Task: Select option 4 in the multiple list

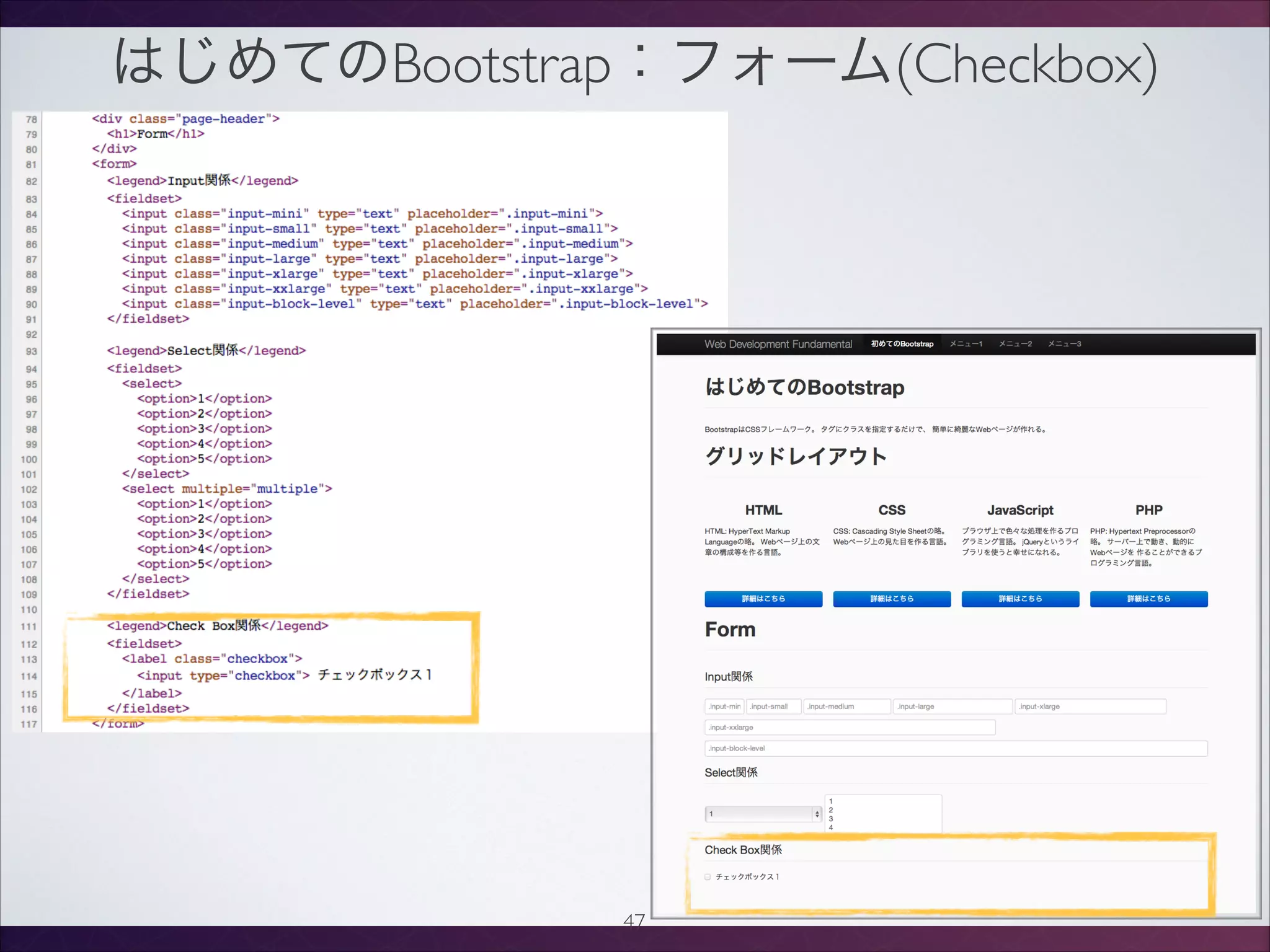Action: (883, 827)
